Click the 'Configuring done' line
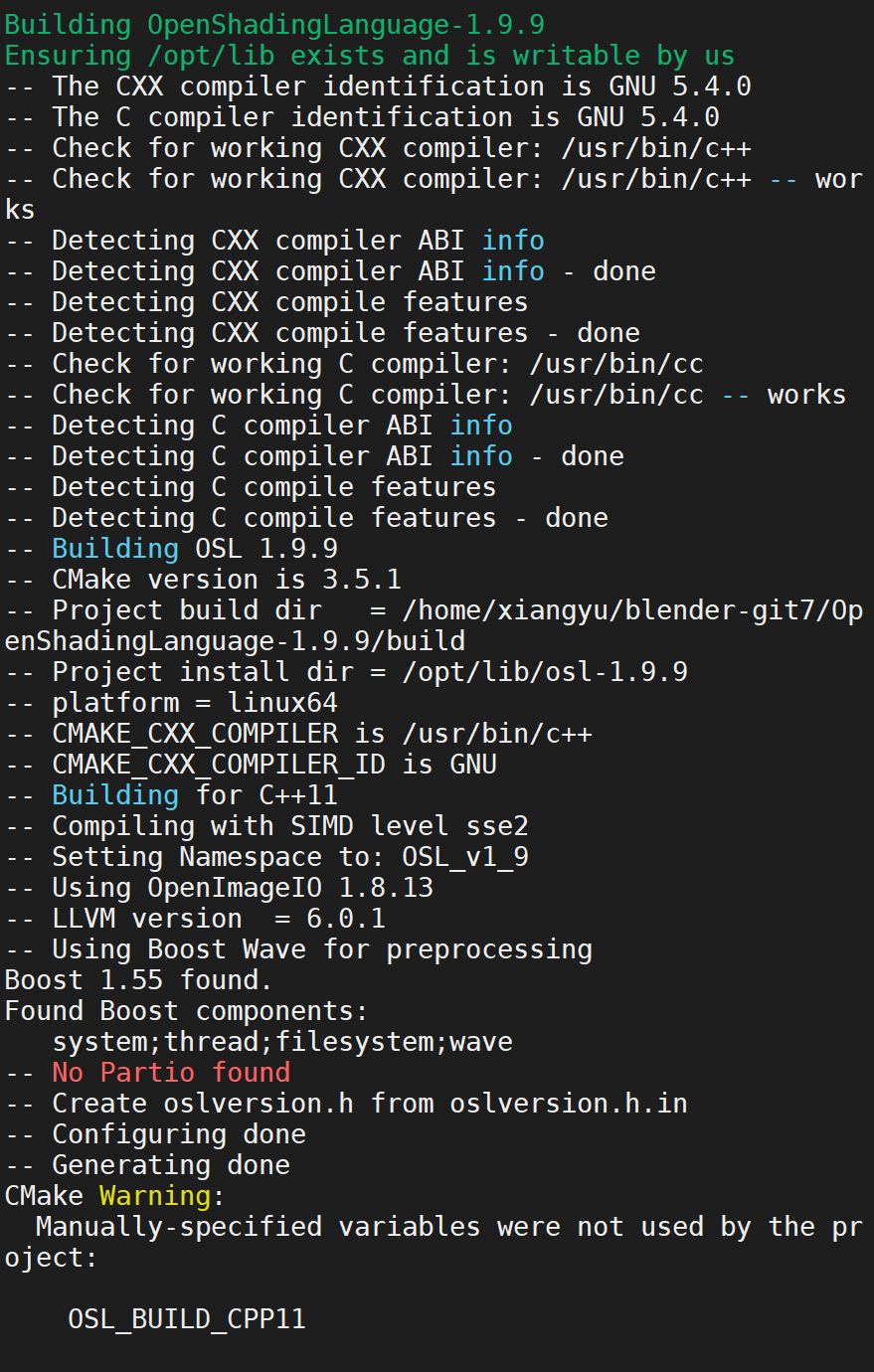874x1372 pixels. tap(155, 1134)
